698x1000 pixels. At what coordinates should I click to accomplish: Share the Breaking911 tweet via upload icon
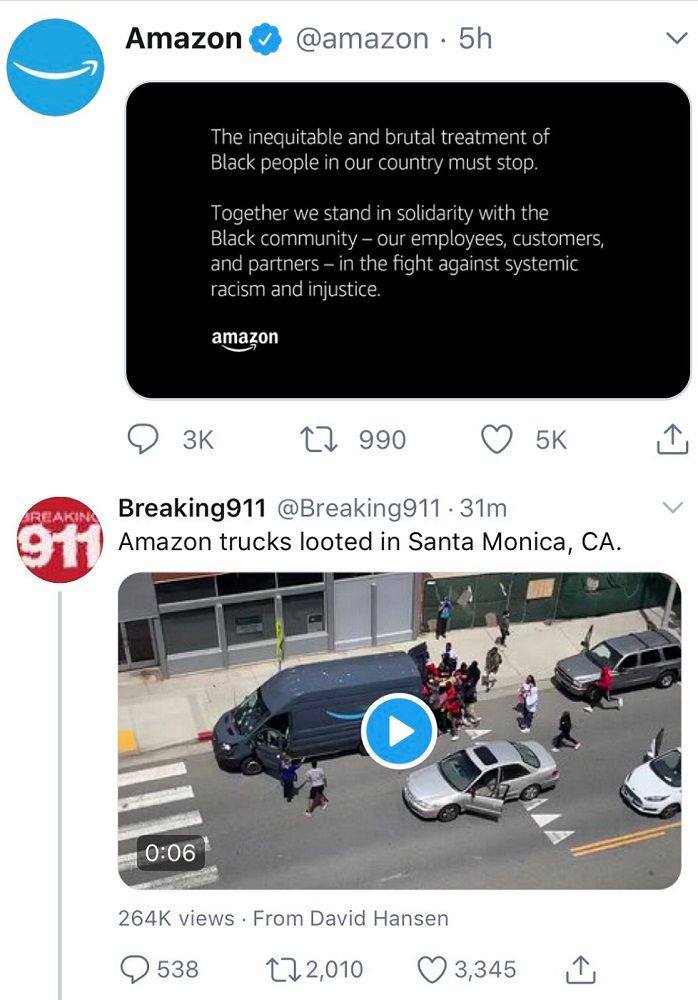pos(581,969)
